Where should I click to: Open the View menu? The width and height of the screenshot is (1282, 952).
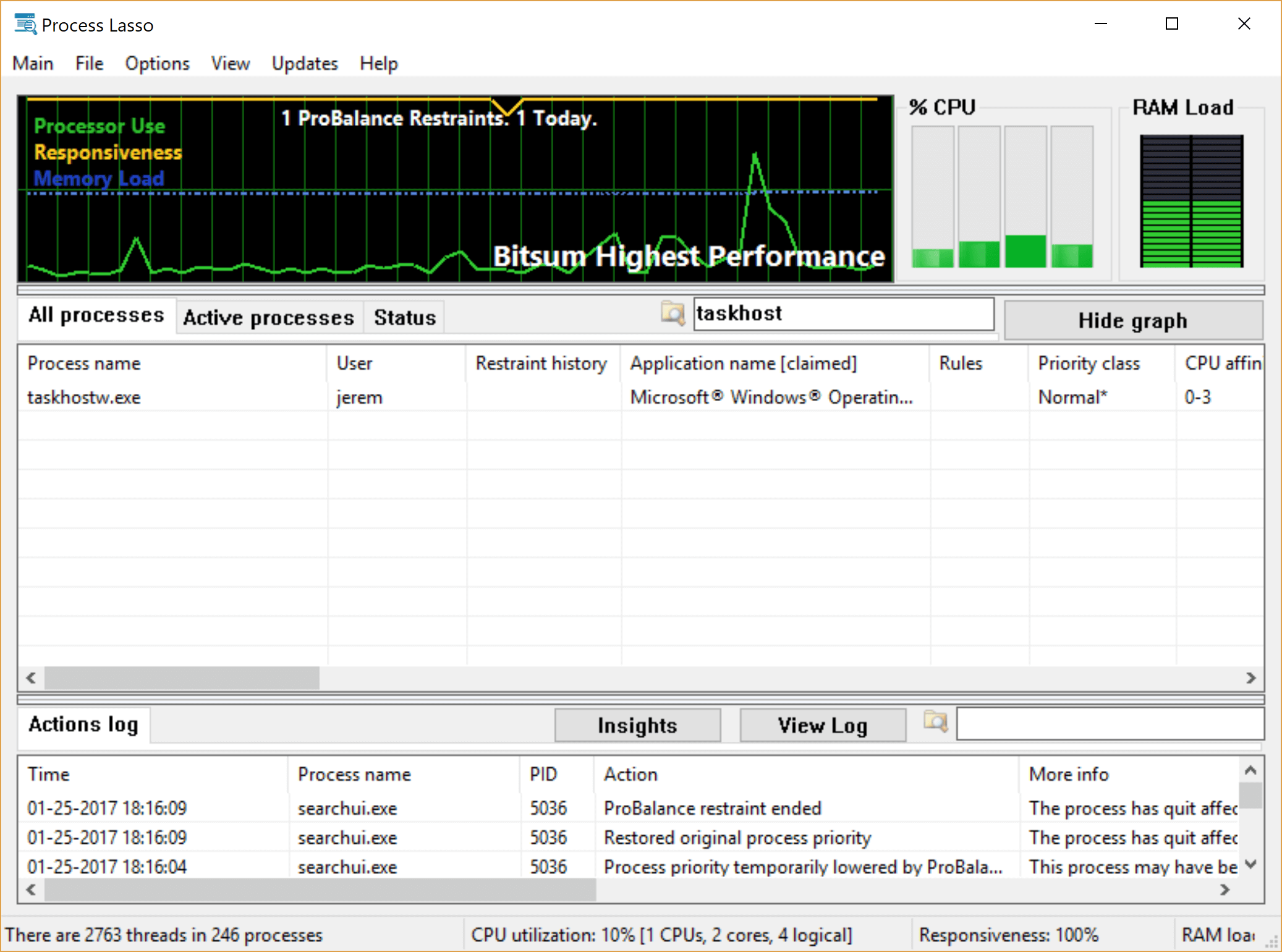(231, 64)
